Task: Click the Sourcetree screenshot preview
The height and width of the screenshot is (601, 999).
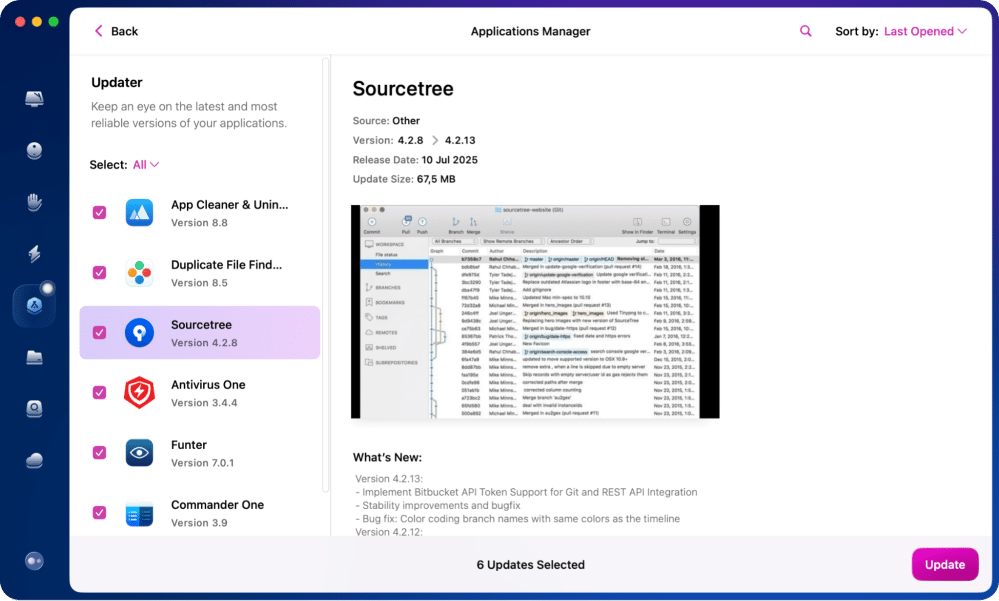Action: click(535, 311)
